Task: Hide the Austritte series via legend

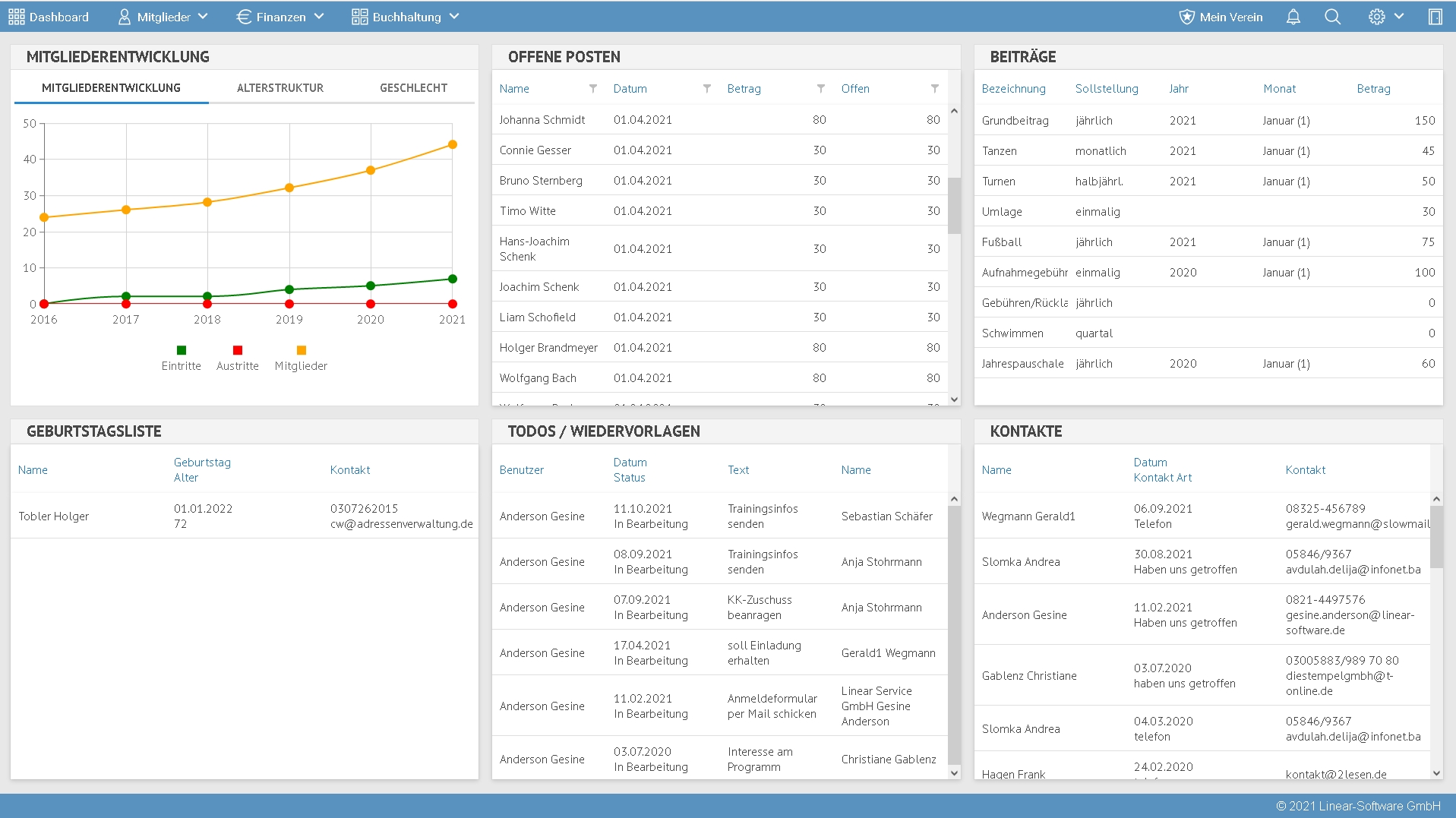Action: point(238,358)
